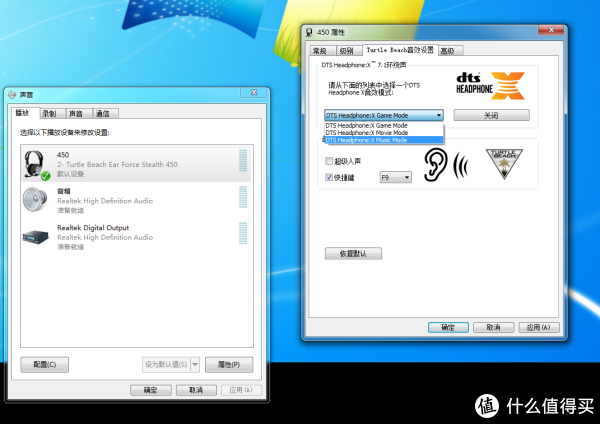Viewport: 600px width, 424px height.
Task: Expand the 设为默认值 dropdown arrow
Action: [195, 364]
